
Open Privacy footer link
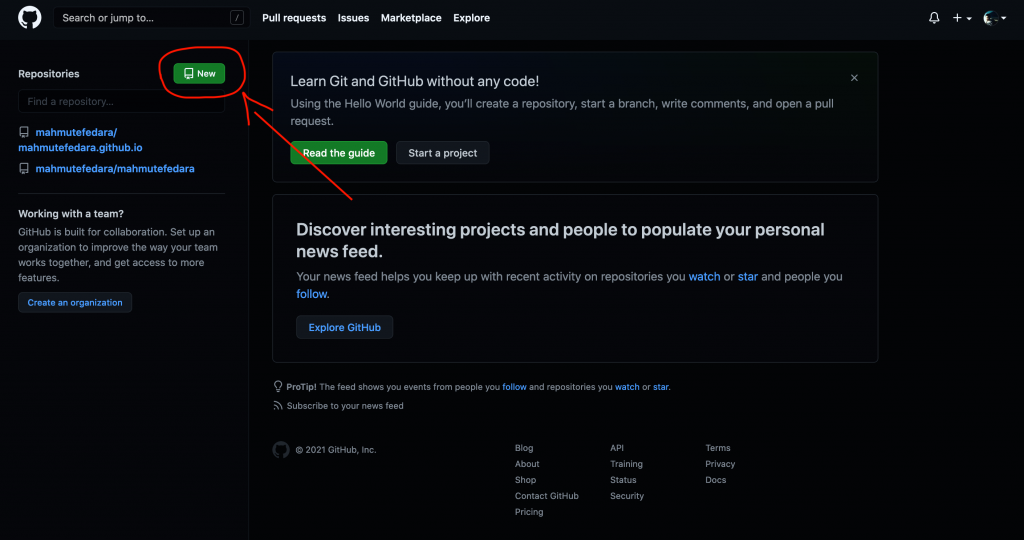click(720, 464)
